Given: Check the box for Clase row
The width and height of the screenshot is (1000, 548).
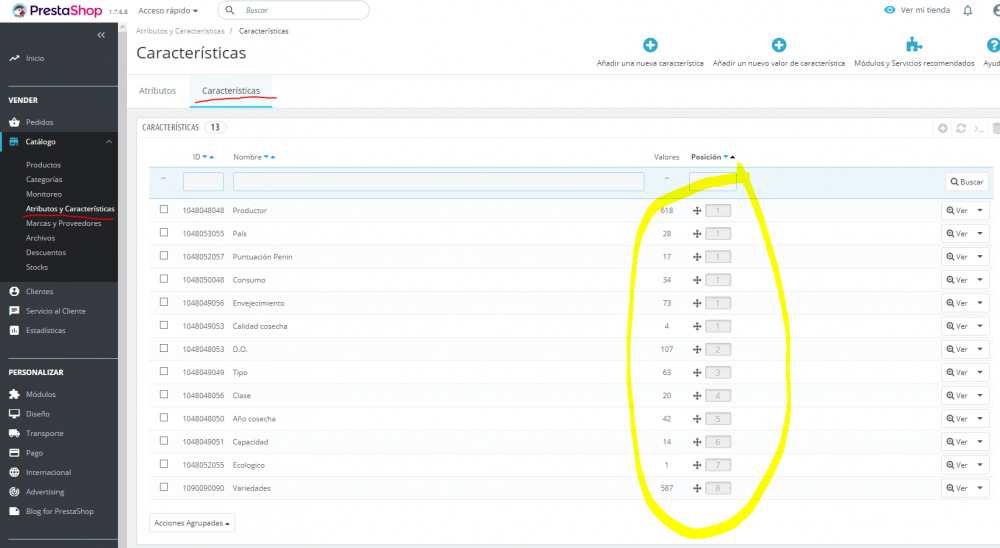Looking at the screenshot, I should (x=164, y=394).
